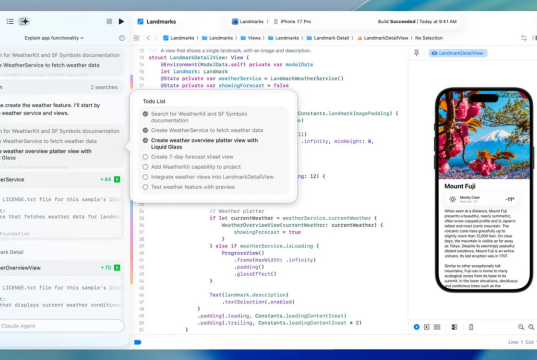Image resolution: width=537 pixels, height=360 pixels.
Task: Pin the preview with the pin icon
Action: point(417,53)
